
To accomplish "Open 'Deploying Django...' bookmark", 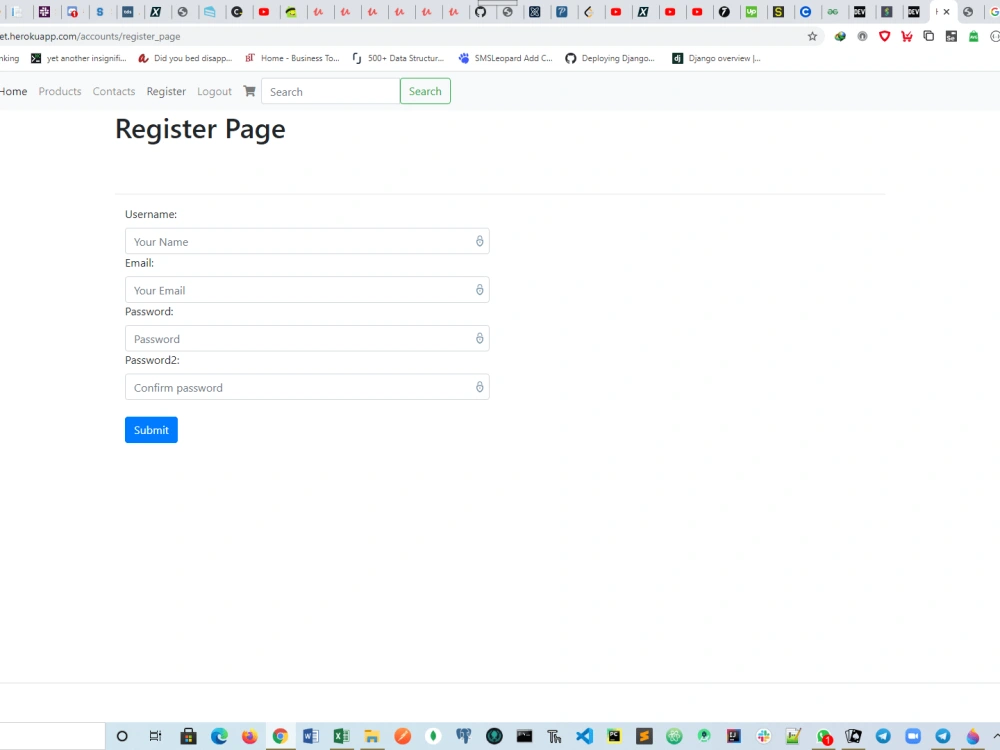I will pyautogui.click(x=610, y=58).
